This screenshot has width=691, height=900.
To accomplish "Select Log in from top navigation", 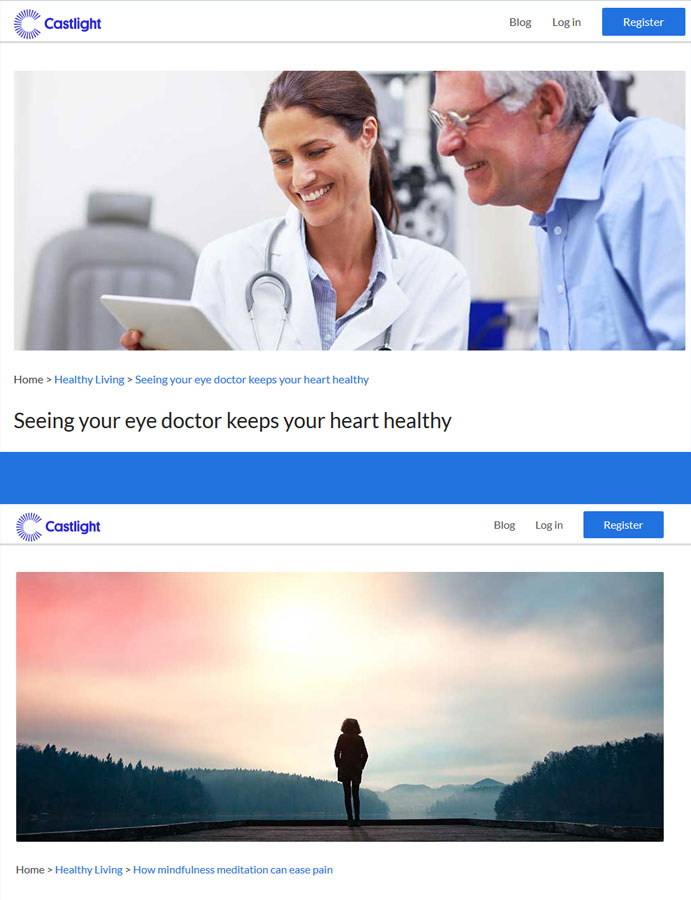I will pos(566,22).
